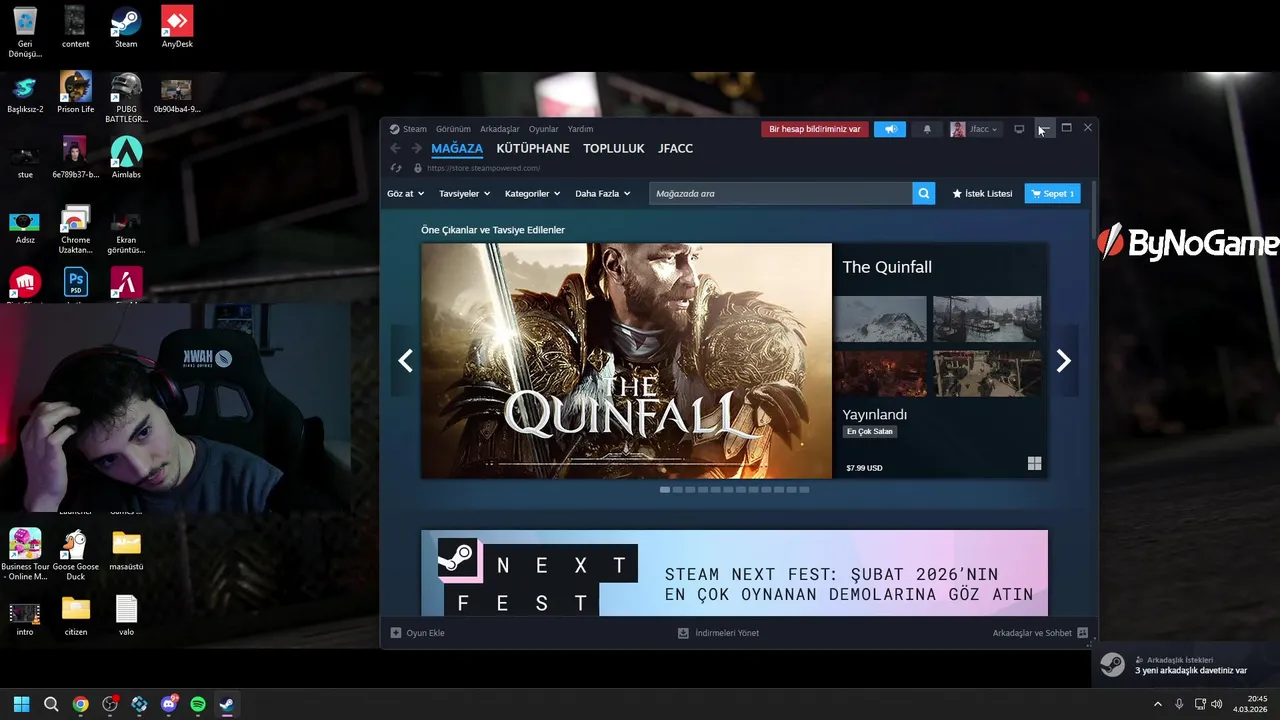The image size is (1280, 720).
Task: Select the first highlighted carousel page dot
Action: [665, 490]
